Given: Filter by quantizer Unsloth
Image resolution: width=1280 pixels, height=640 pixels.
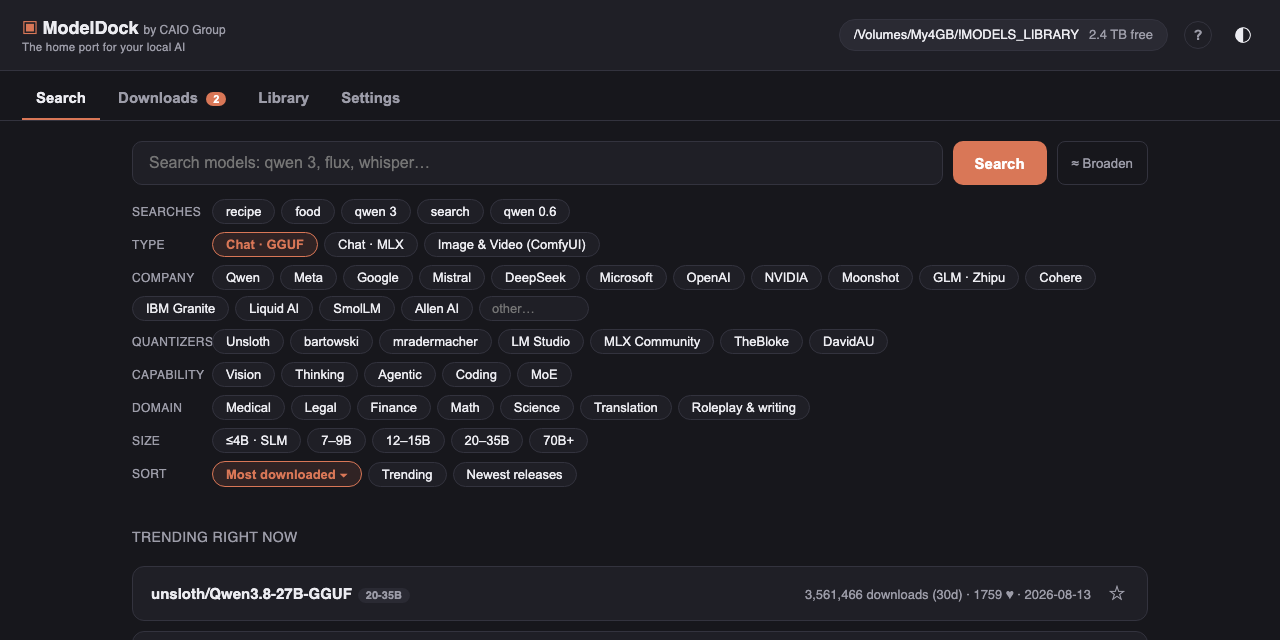Looking at the screenshot, I should [248, 341].
